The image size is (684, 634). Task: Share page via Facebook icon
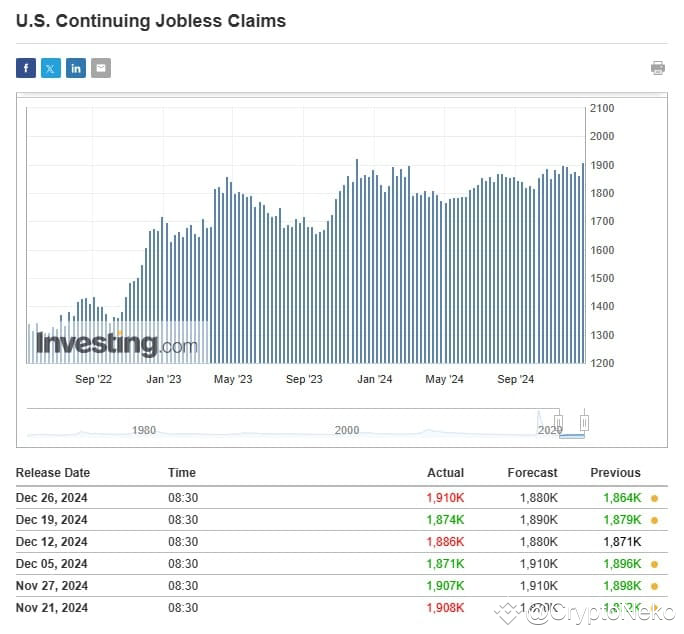coord(26,68)
